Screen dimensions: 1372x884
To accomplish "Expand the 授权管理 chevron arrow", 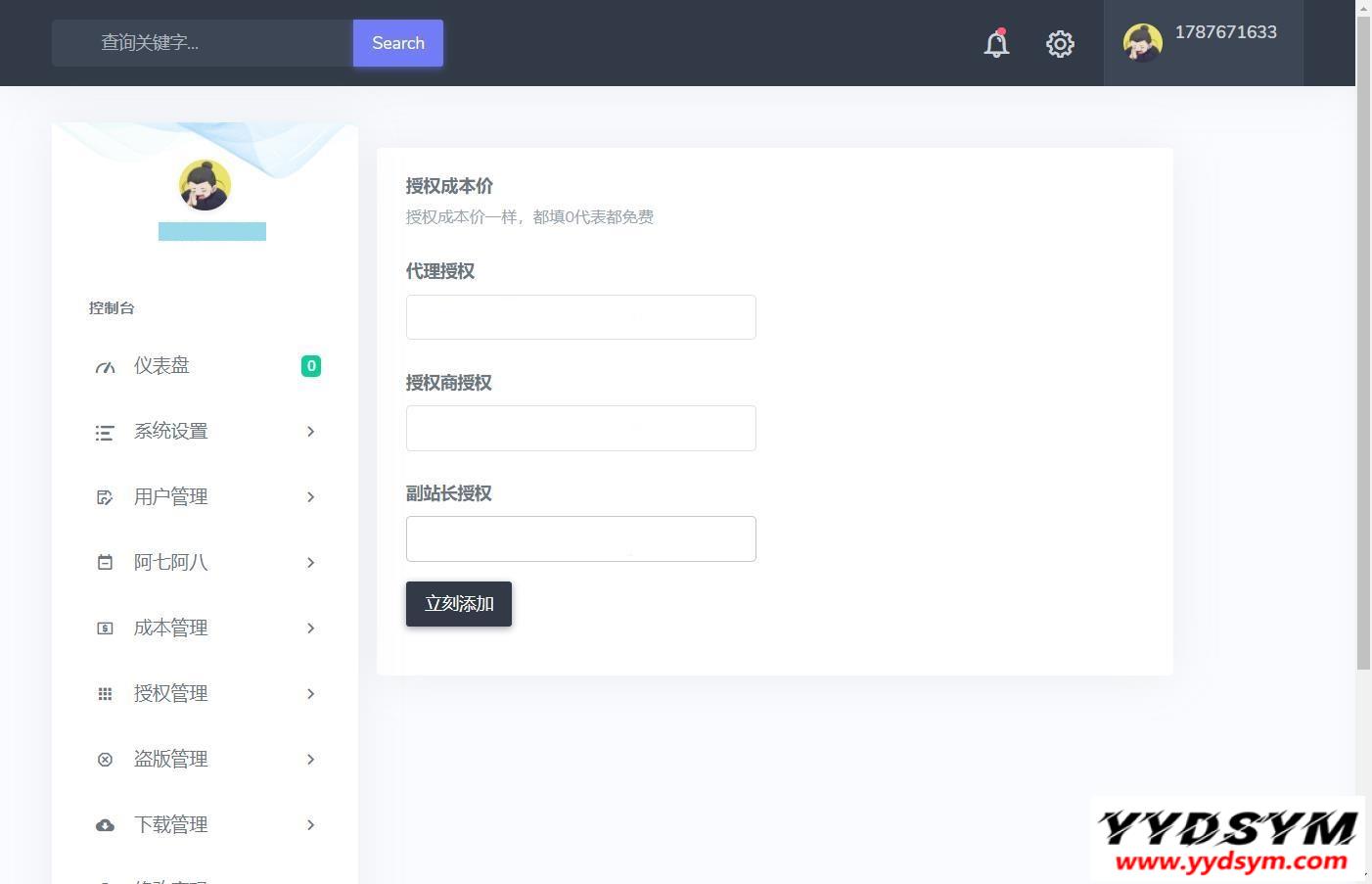I will coord(310,694).
